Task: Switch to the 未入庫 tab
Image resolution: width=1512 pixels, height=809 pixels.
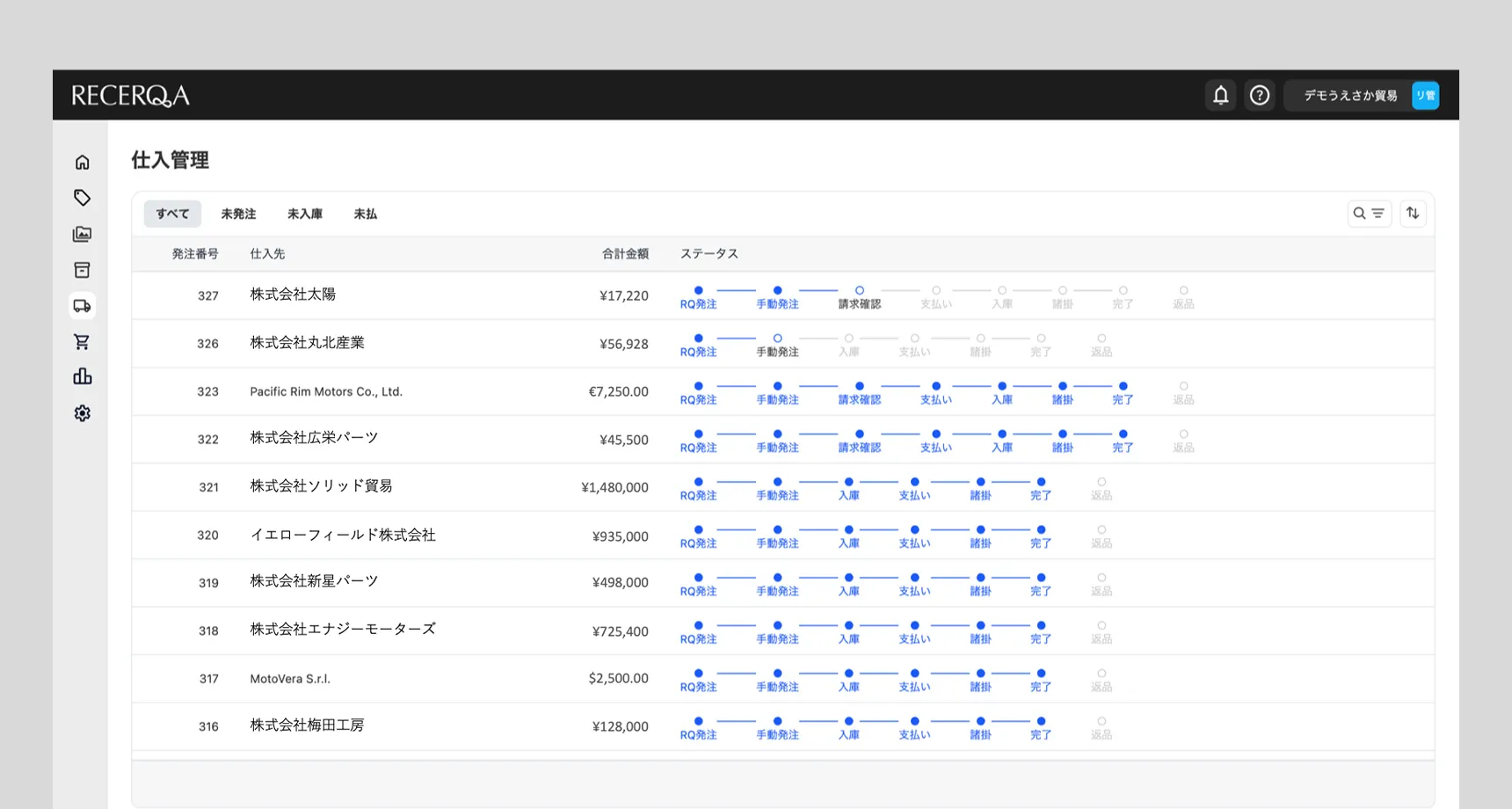Action: [x=305, y=214]
